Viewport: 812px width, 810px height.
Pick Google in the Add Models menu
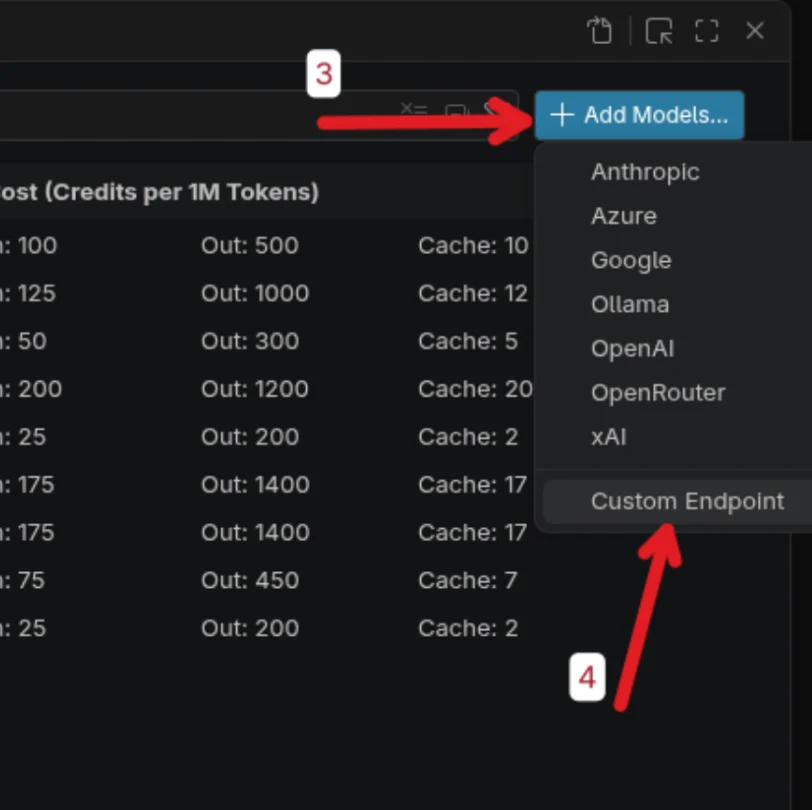click(x=631, y=260)
